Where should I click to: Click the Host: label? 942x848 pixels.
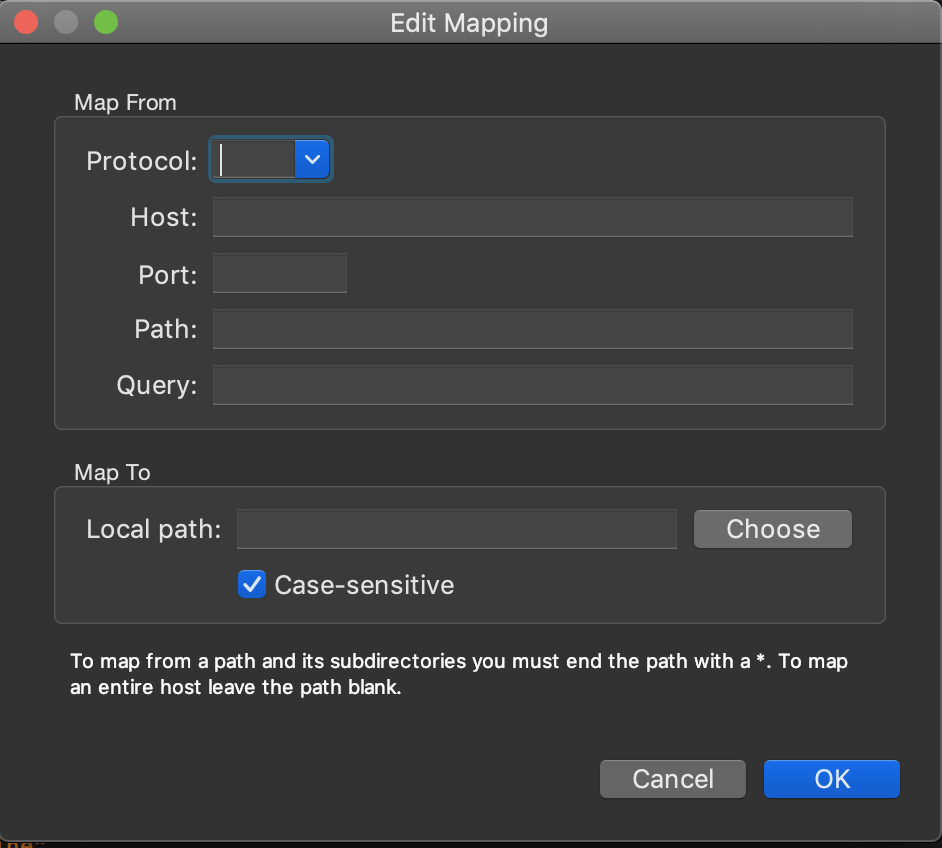164,217
